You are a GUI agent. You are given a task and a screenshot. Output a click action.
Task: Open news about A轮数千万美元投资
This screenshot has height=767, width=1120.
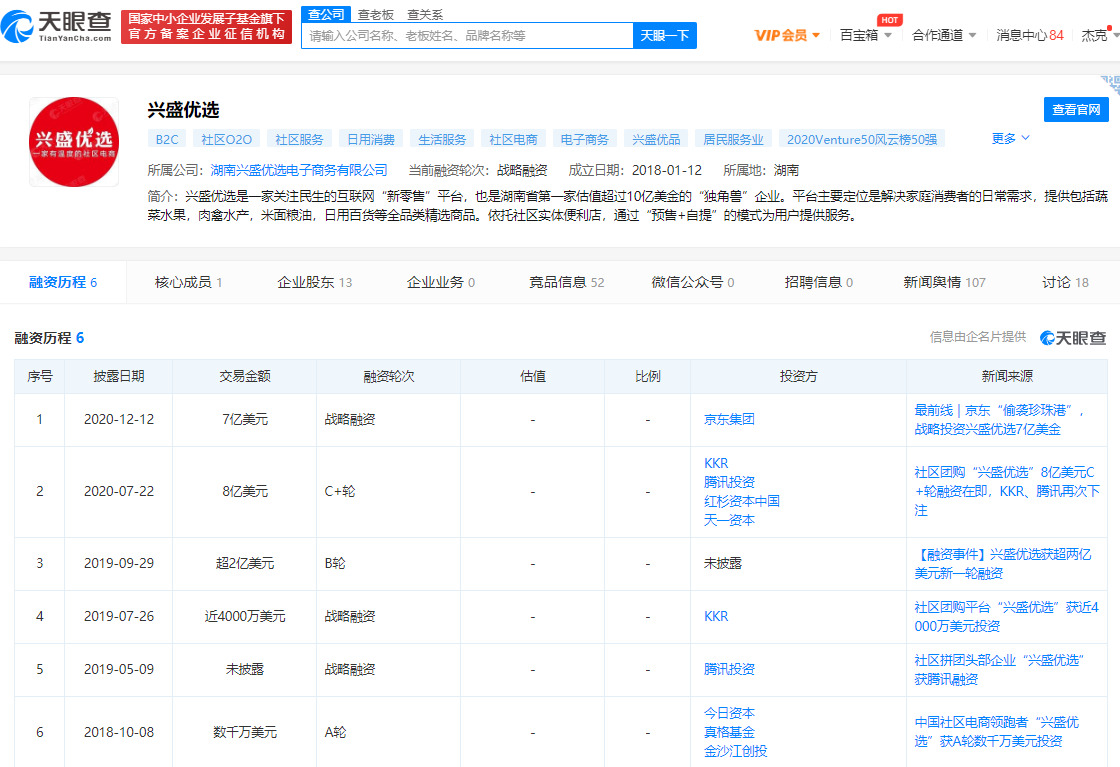click(997, 732)
